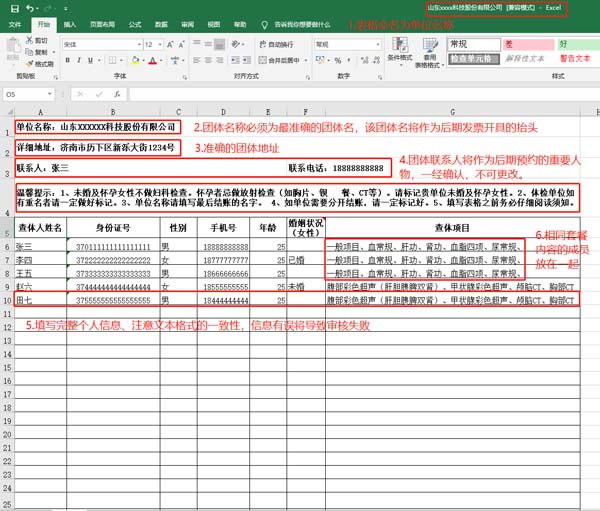The image size is (600, 511).
Task: Open 条件格式 (Conditional Formatting) menu
Action: 400,51
